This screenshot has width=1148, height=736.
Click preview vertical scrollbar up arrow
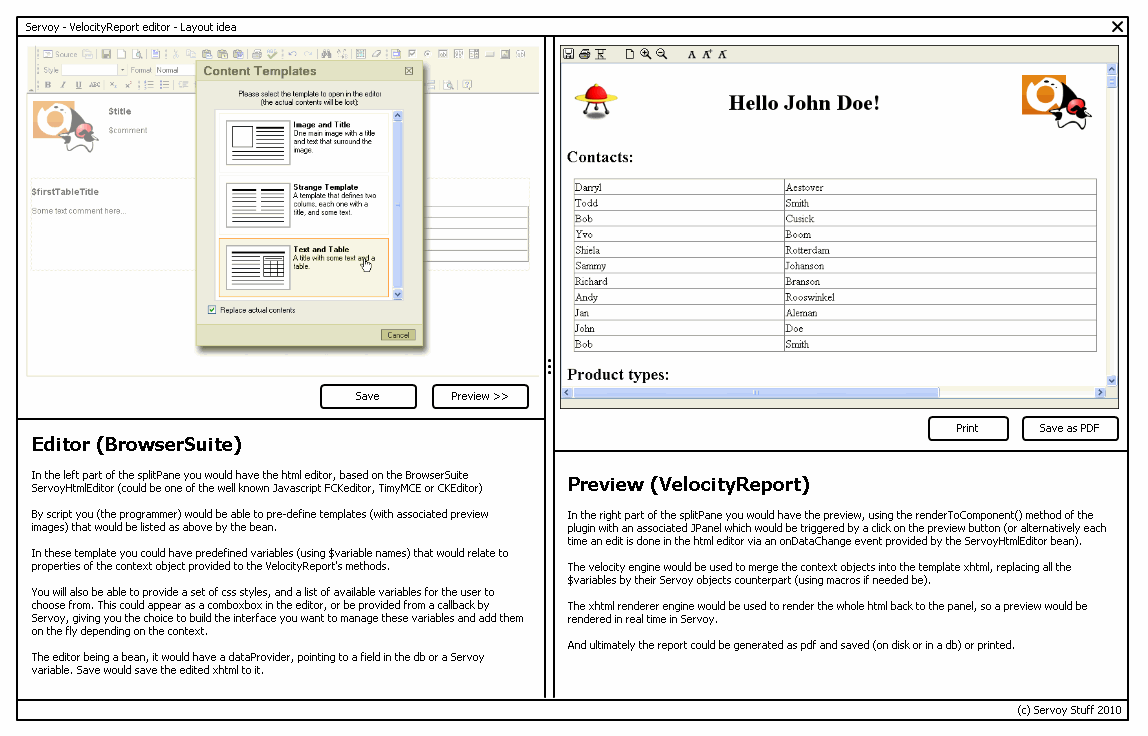pyautogui.click(x=1111, y=70)
